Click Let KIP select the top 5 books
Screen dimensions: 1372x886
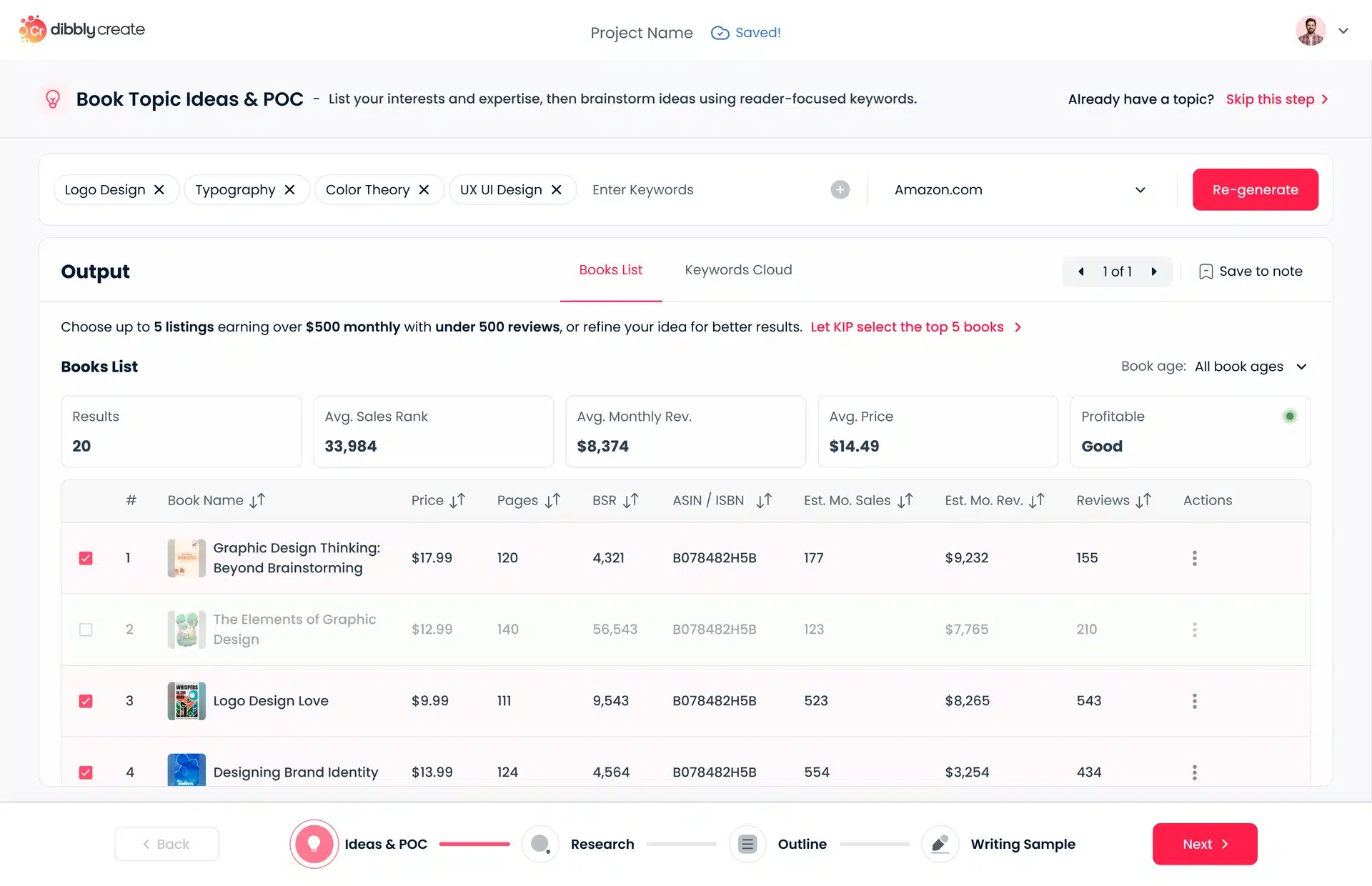click(x=915, y=327)
